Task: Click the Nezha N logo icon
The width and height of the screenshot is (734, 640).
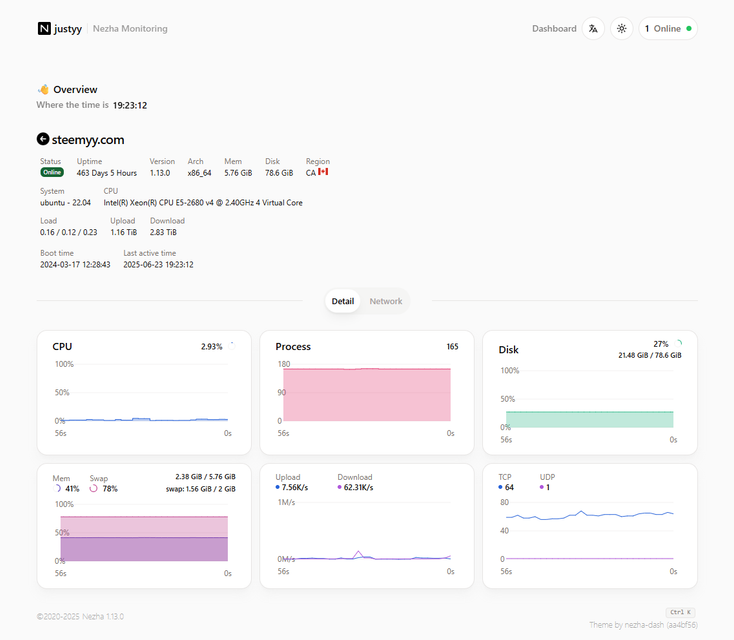Action: pyautogui.click(x=44, y=29)
